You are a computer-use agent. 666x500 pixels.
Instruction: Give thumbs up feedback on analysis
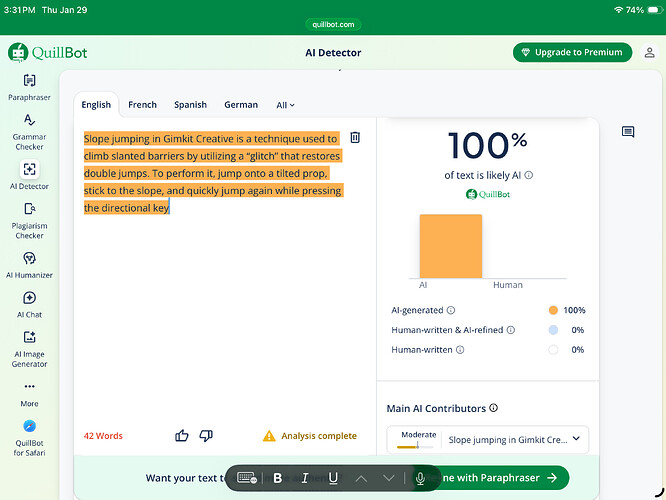[182, 435]
